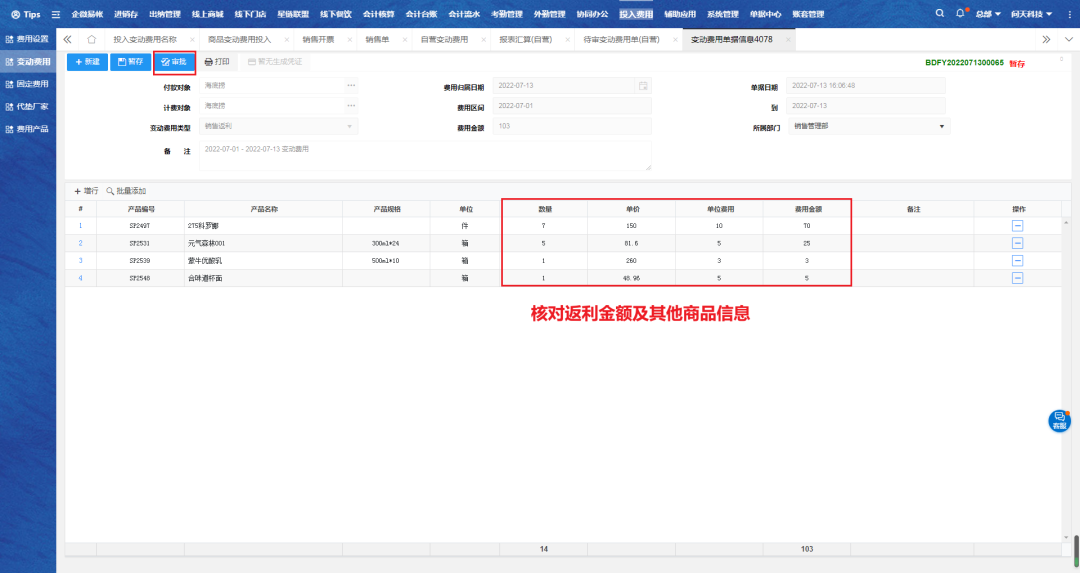
Task: Open the 客服 customer service bubble
Action: tap(1059, 421)
